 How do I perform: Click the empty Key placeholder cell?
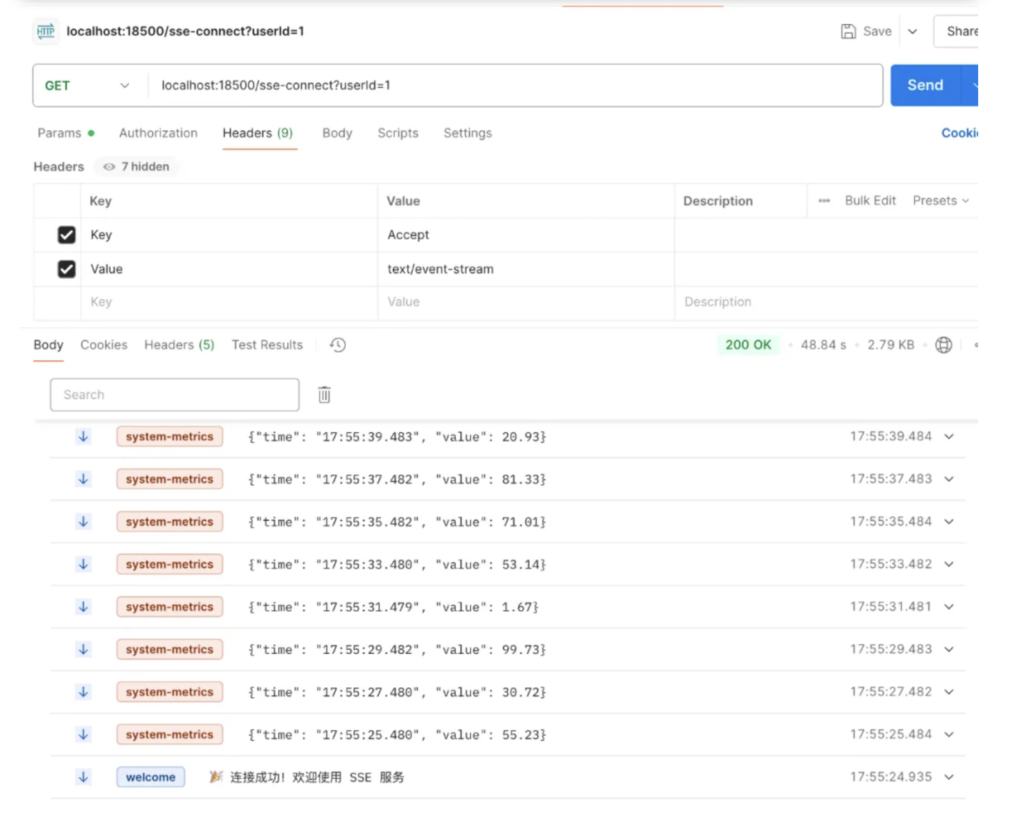click(x=229, y=302)
